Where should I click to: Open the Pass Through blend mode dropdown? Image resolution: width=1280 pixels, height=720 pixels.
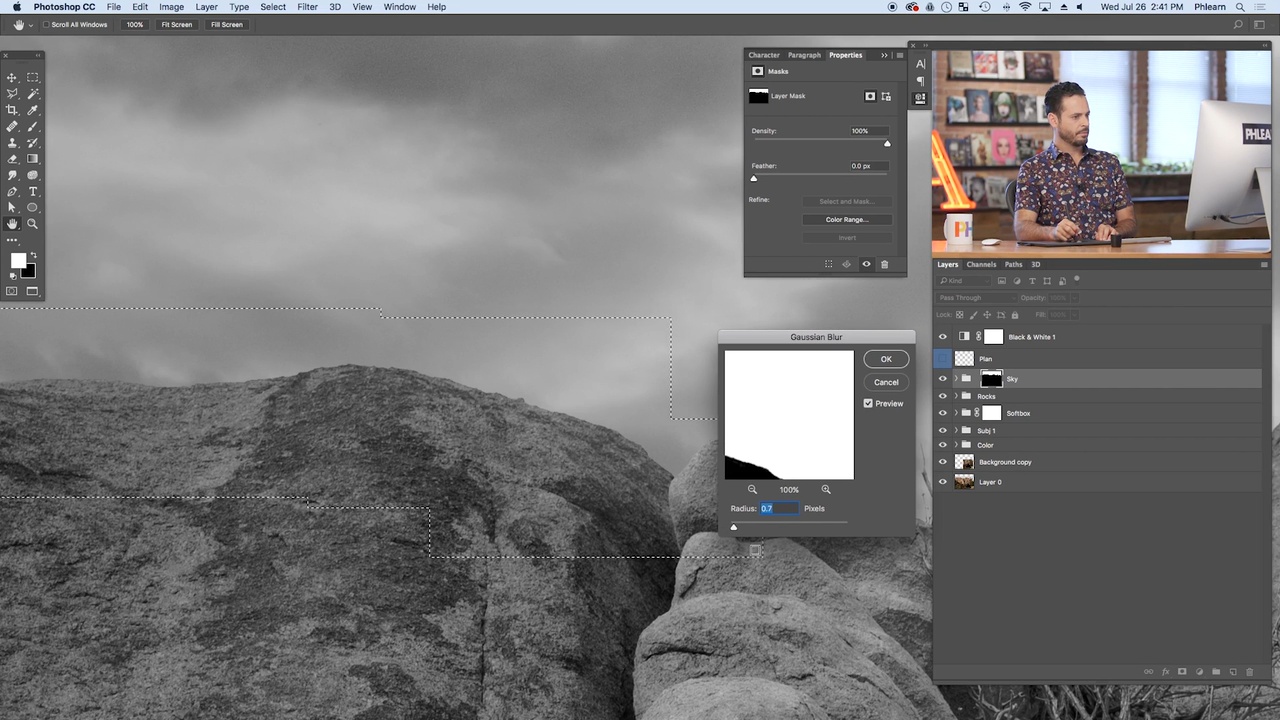[x=976, y=298]
